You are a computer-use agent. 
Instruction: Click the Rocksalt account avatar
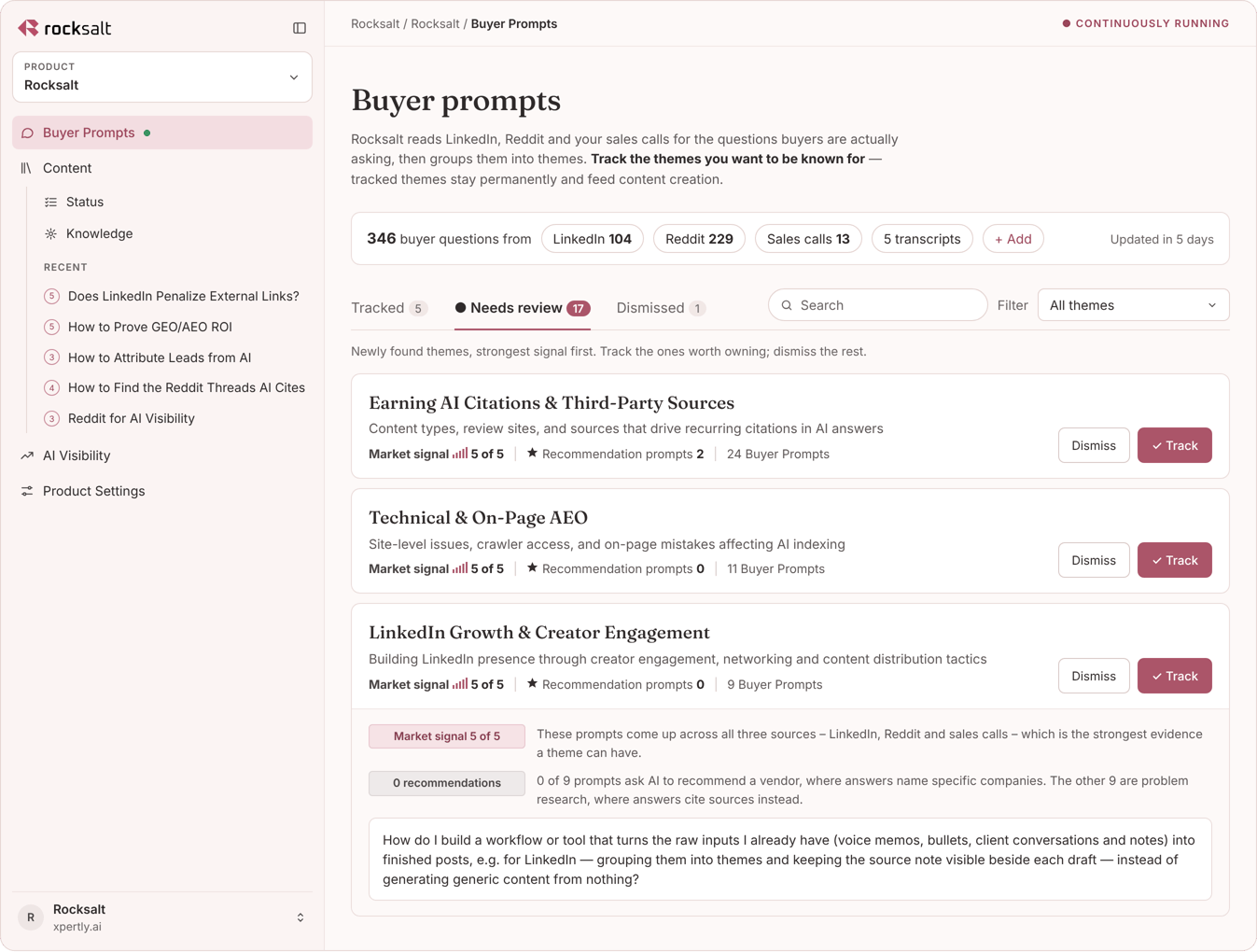pyautogui.click(x=31, y=917)
